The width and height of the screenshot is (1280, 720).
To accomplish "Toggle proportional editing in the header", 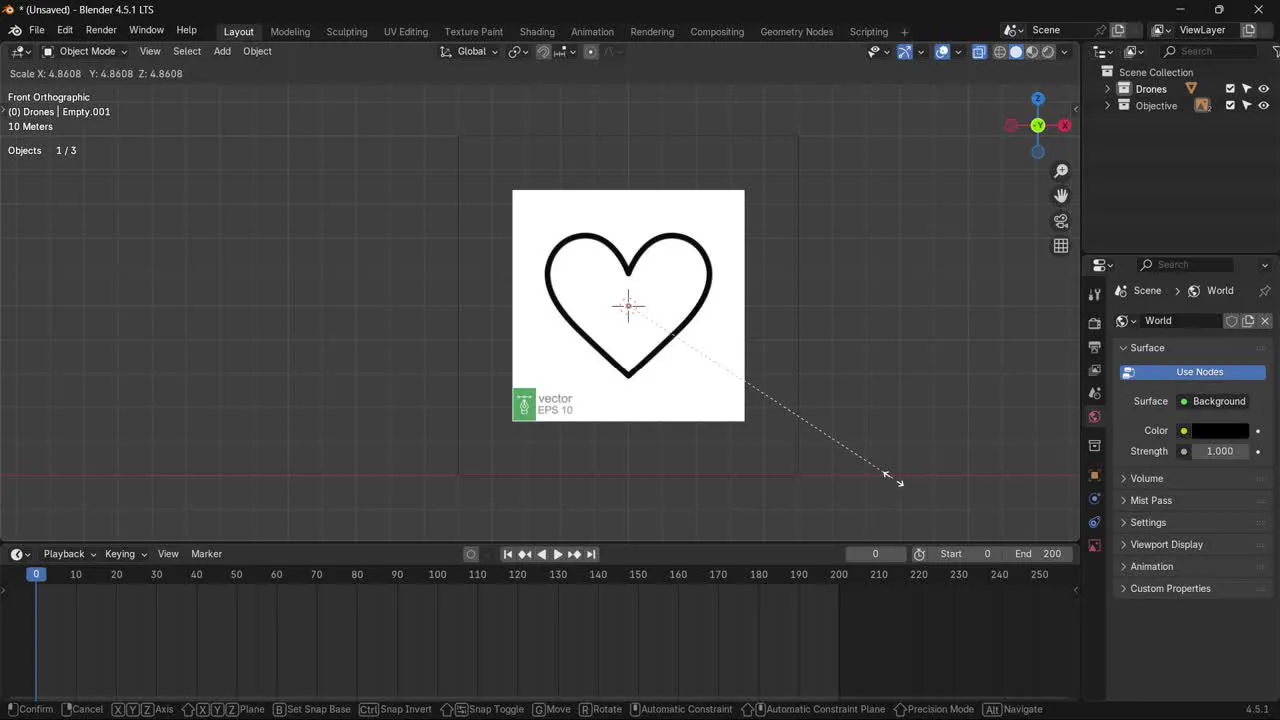I will click(590, 52).
